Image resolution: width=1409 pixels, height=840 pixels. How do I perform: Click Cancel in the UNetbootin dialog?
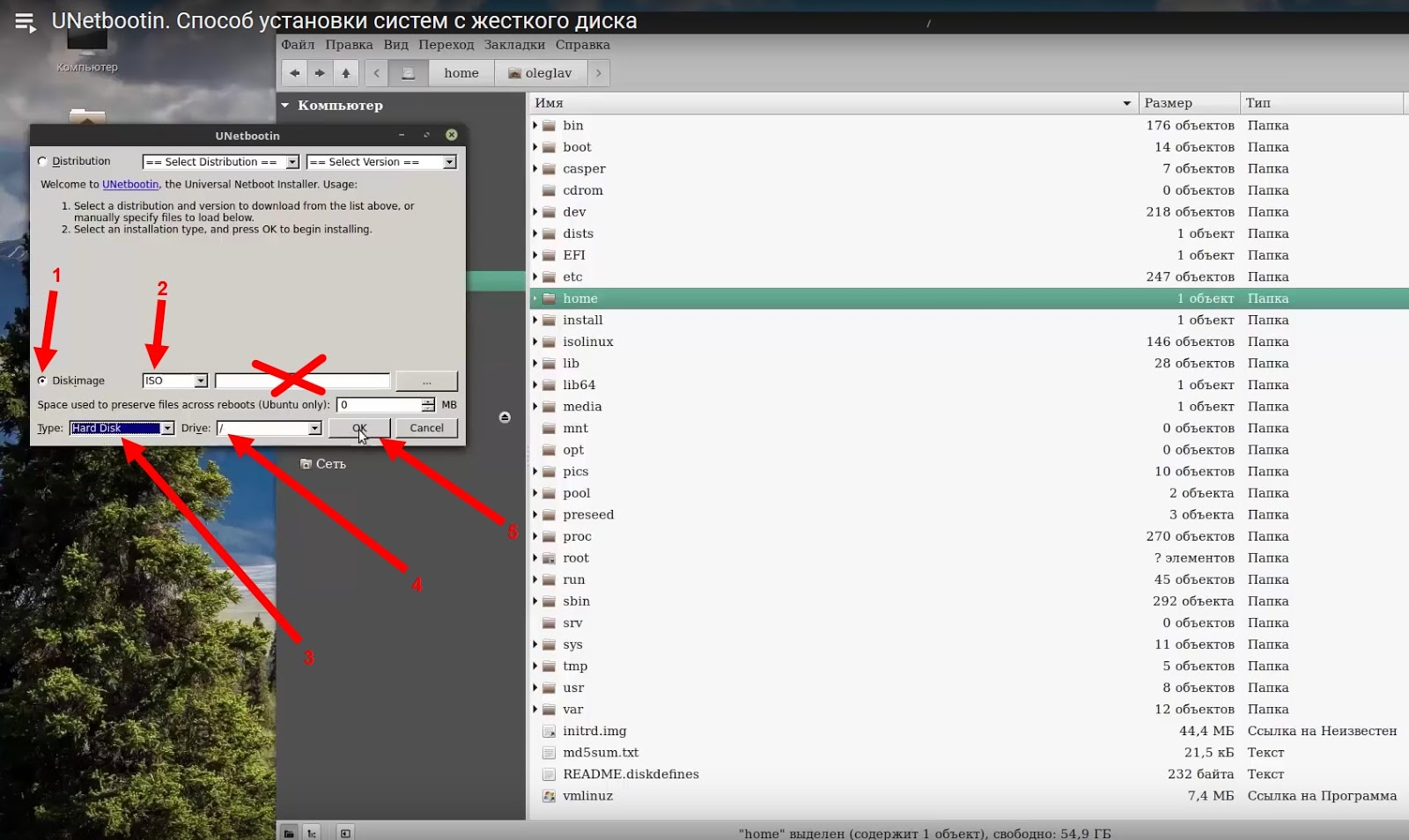[427, 428]
